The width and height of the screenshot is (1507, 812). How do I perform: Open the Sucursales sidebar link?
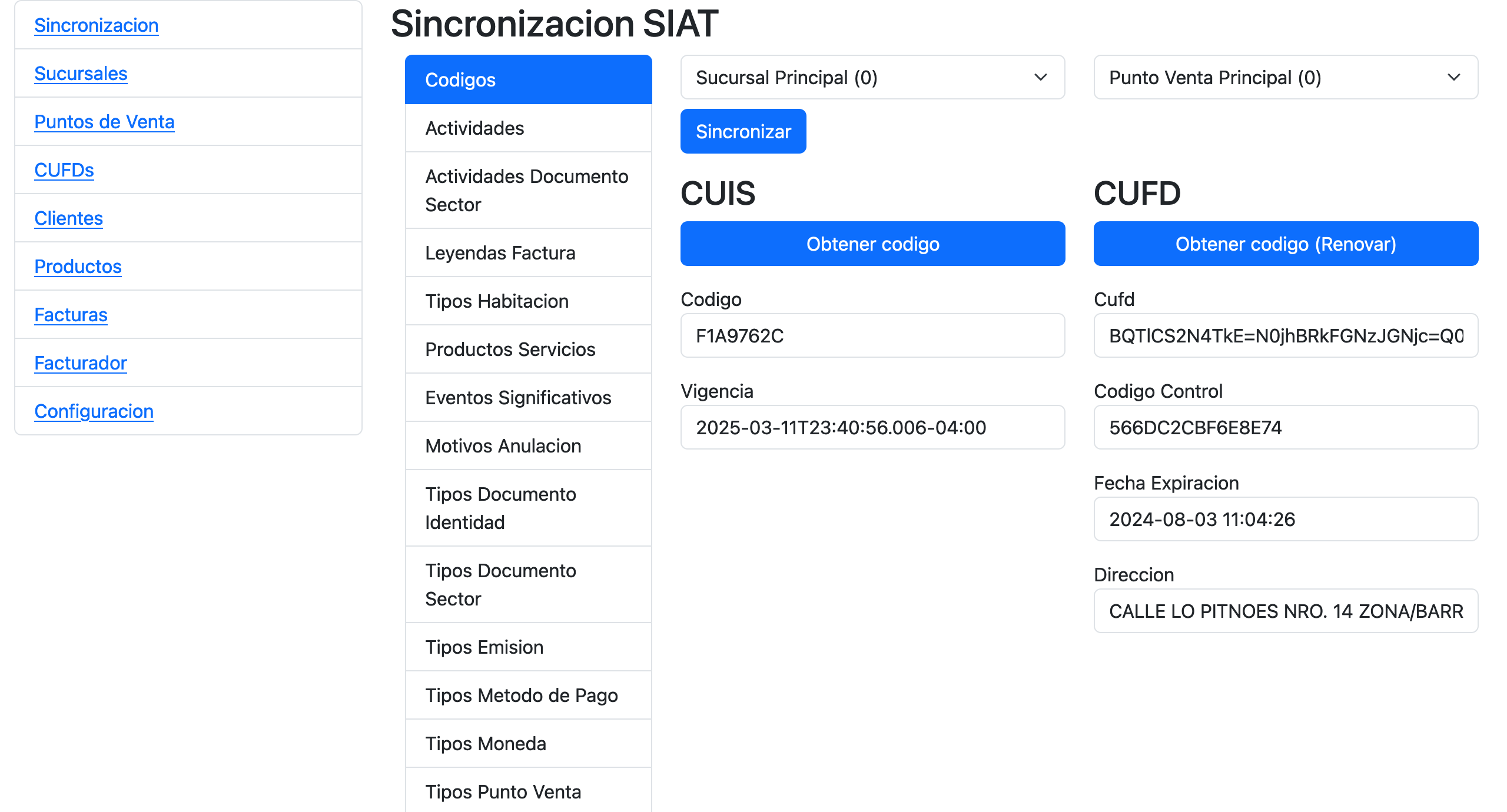pyautogui.click(x=81, y=74)
